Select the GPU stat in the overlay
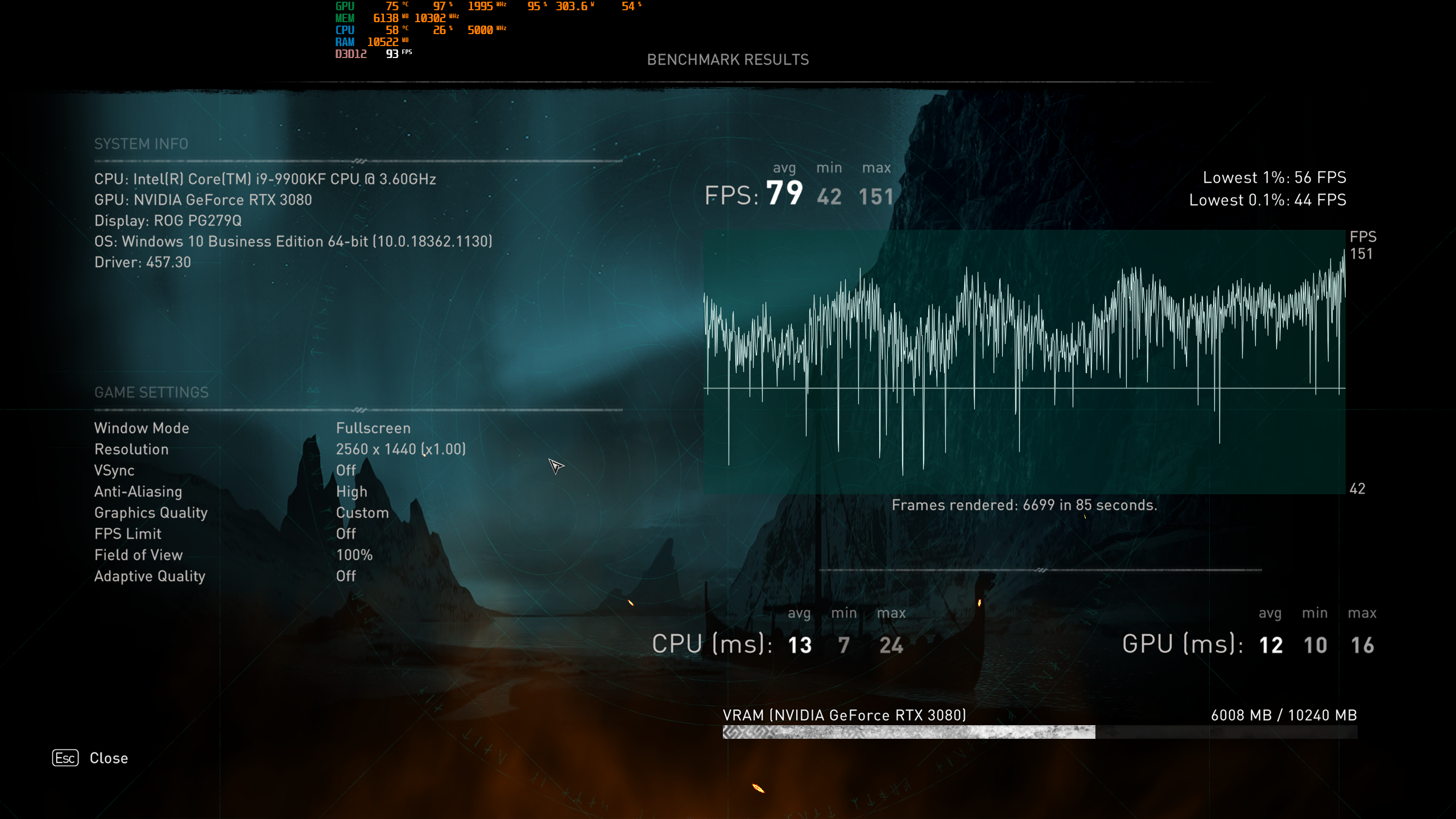Viewport: 1456px width, 819px height. pyautogui.click(x=345, y=7)
